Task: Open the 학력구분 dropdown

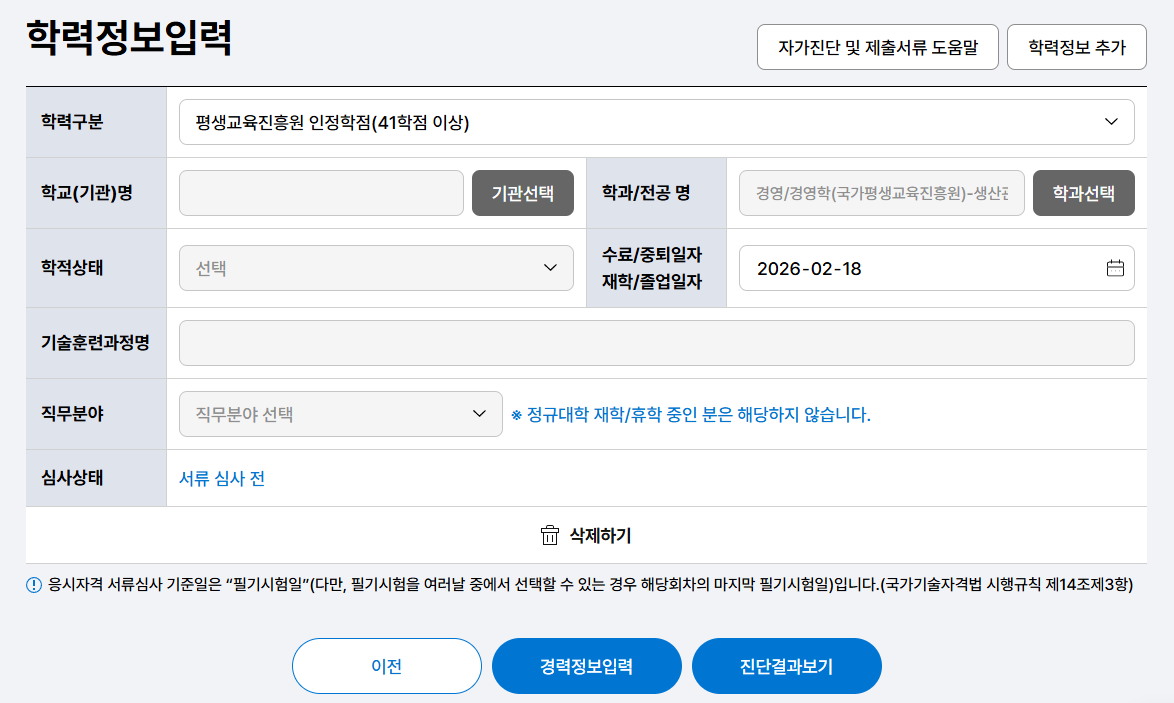Action: [x=657, y=122]
